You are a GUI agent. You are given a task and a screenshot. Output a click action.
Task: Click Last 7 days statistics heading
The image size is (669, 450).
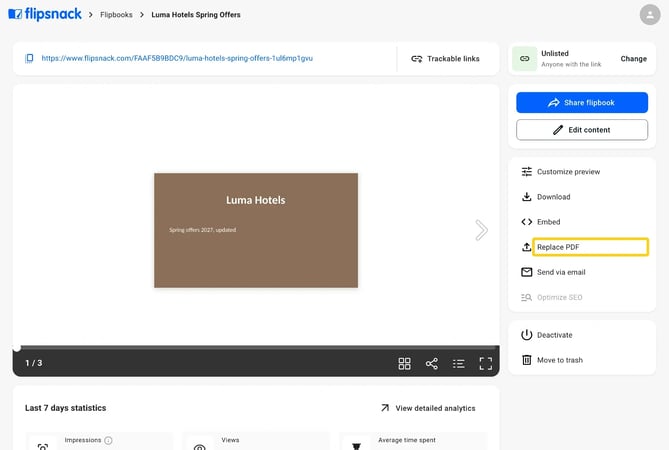65,408
